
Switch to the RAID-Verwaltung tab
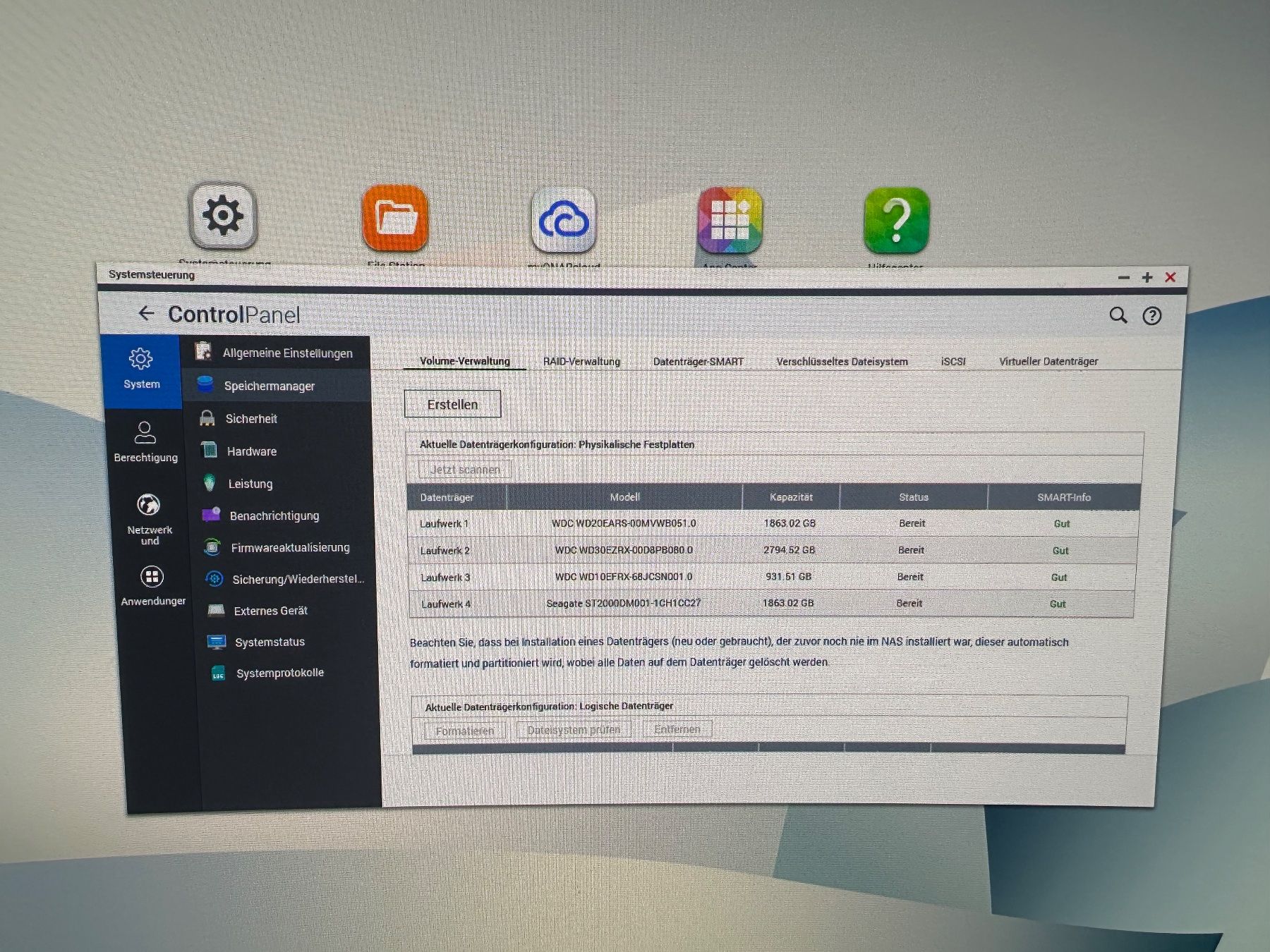(582, 361)
